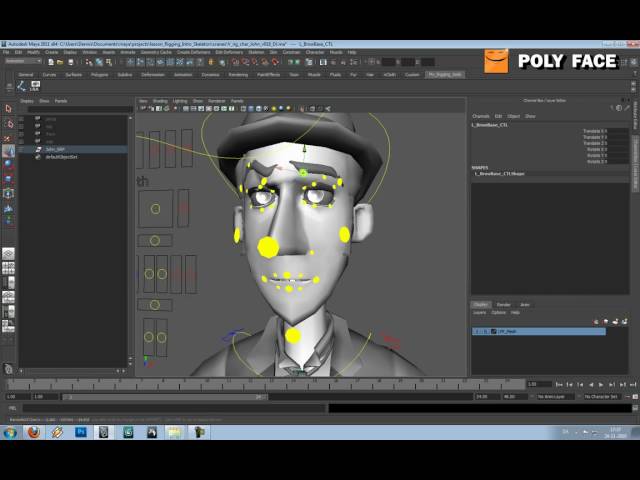640x480 pixels.
Task: Go to end of playback range
Action: [x=633, y=384]
